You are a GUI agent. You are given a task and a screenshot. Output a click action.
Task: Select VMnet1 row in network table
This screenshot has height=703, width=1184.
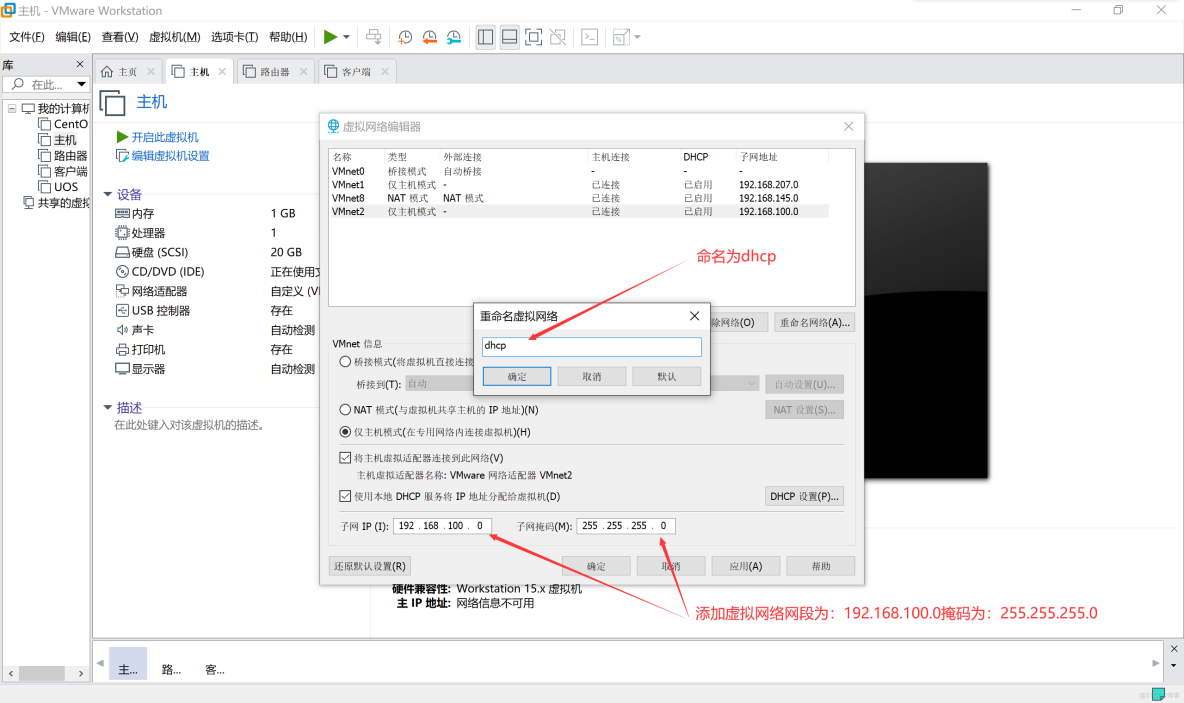(579, 184)
